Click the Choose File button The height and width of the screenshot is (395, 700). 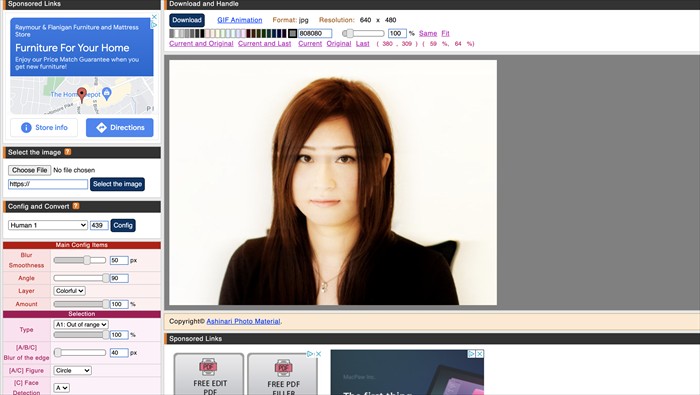pos(29,170)
